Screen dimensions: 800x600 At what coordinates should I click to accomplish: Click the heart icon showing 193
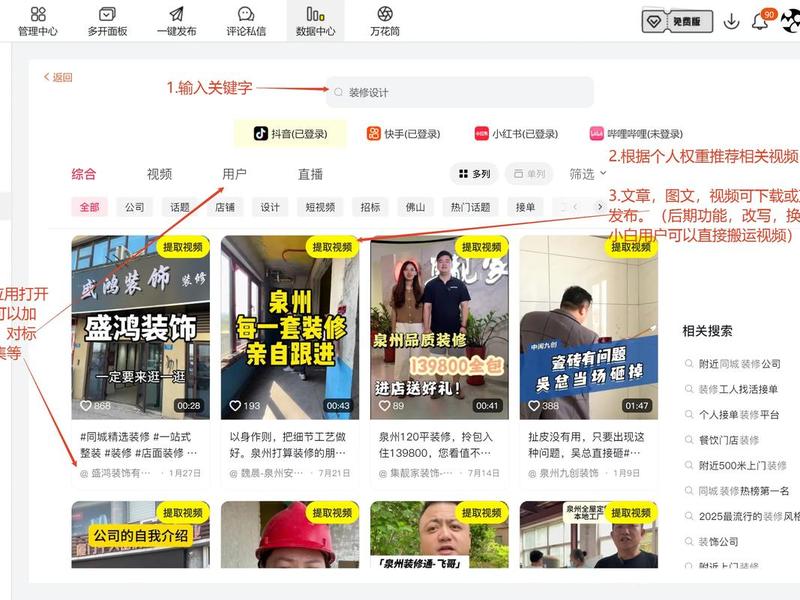pos(235,406)
